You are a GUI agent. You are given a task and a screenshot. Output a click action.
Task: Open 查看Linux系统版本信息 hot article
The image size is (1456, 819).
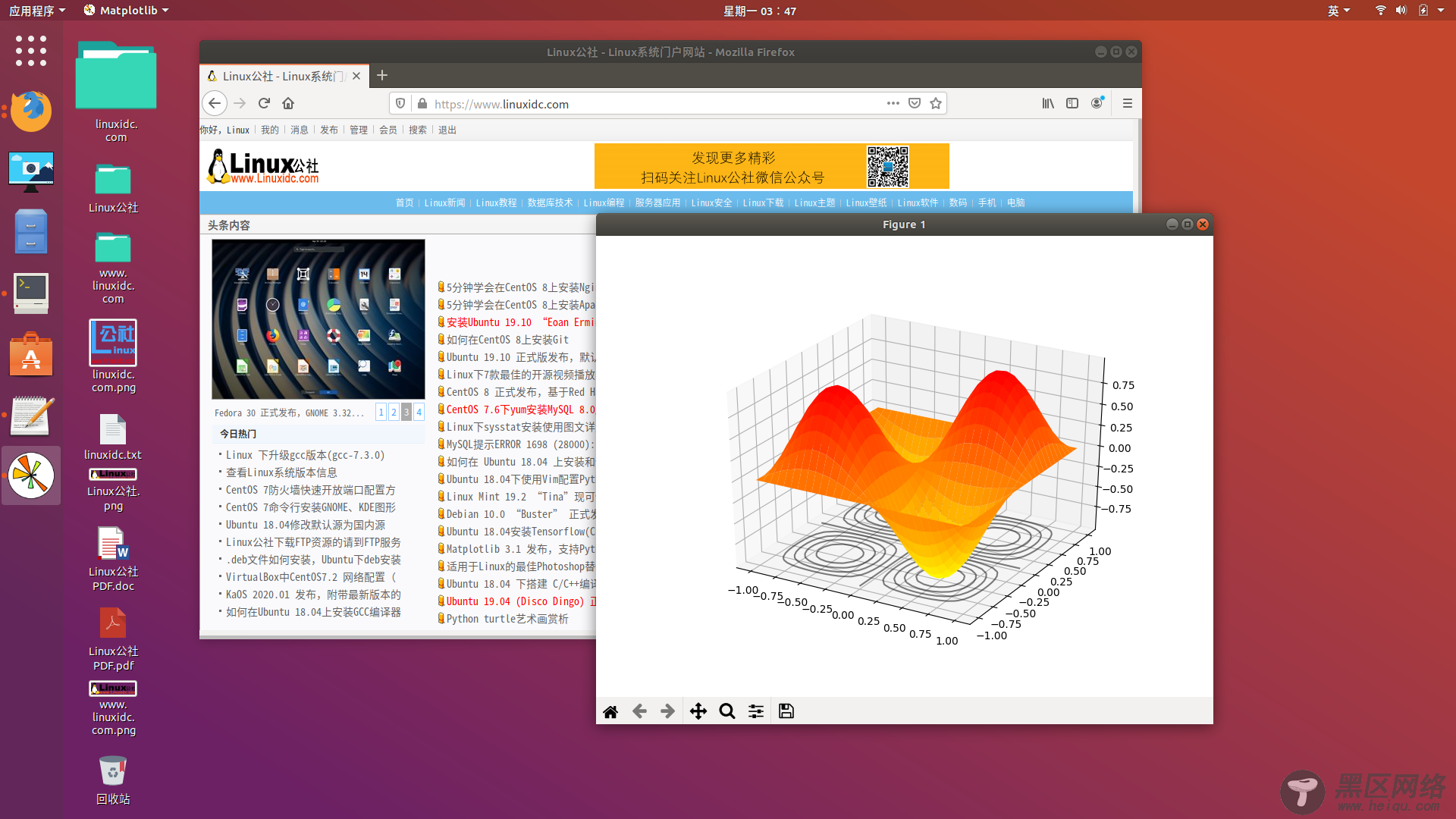coord(281,472)
